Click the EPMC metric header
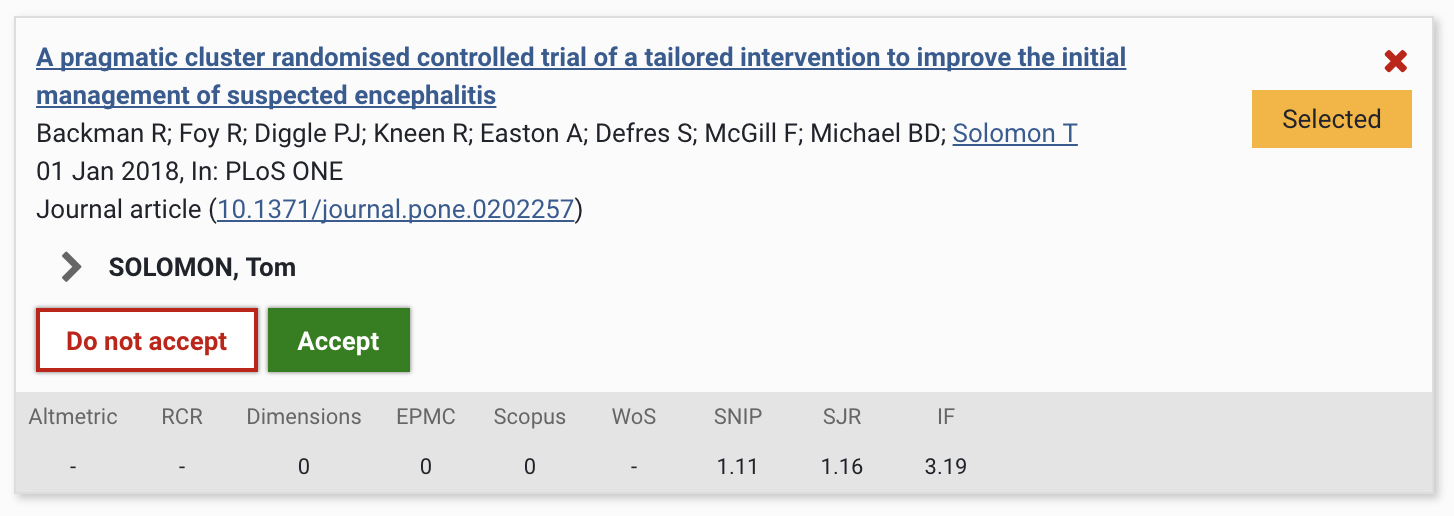The width and height of the screenshot is (1454, 516). pos(426,417)
